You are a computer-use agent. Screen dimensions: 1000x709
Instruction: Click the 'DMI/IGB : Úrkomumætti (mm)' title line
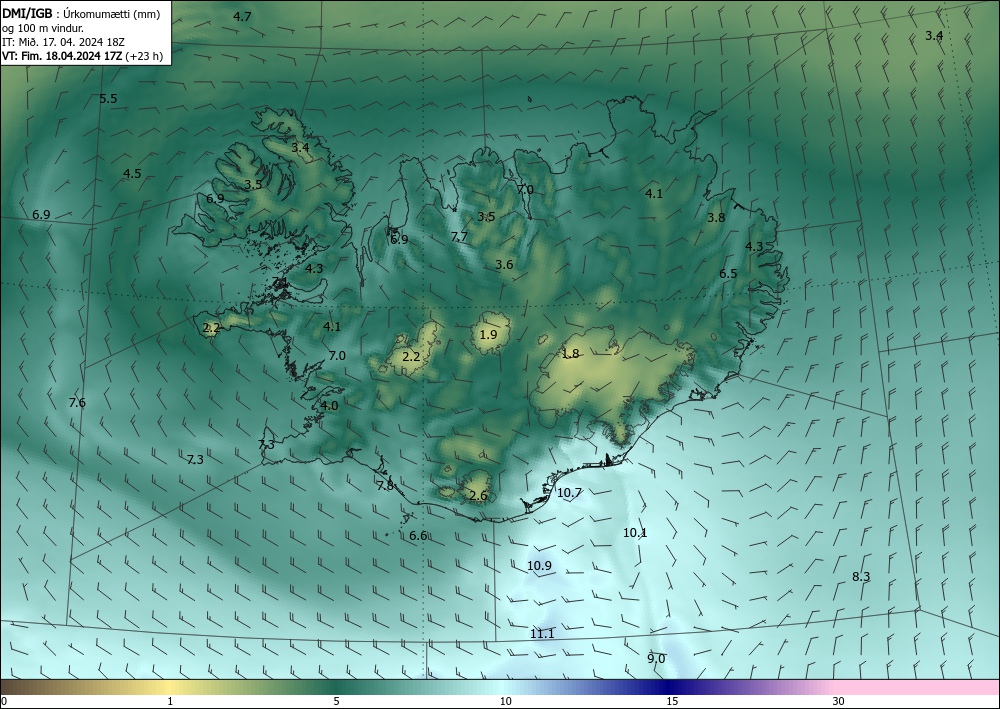pos(81,15)
